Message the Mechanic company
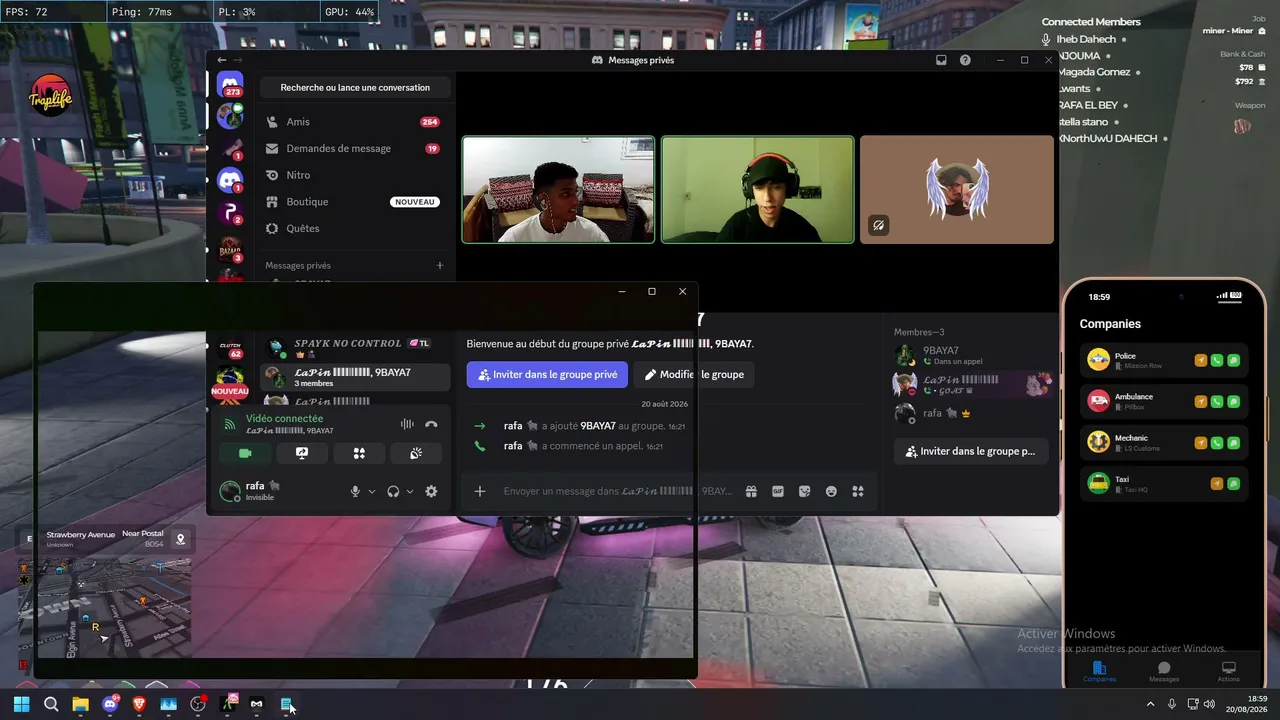The width and height of the screenshot is (1280, 720). (x=1234, y=442)
